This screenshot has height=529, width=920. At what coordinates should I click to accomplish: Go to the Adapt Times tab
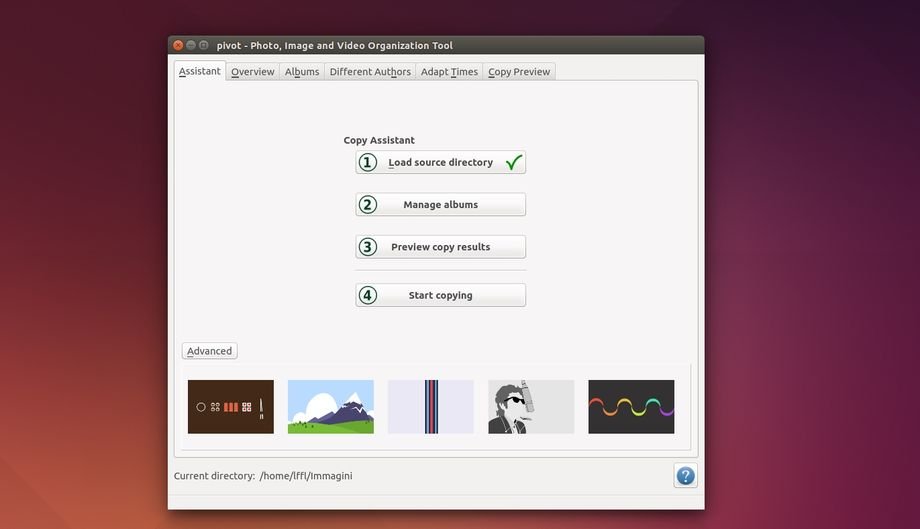(449, 72)
